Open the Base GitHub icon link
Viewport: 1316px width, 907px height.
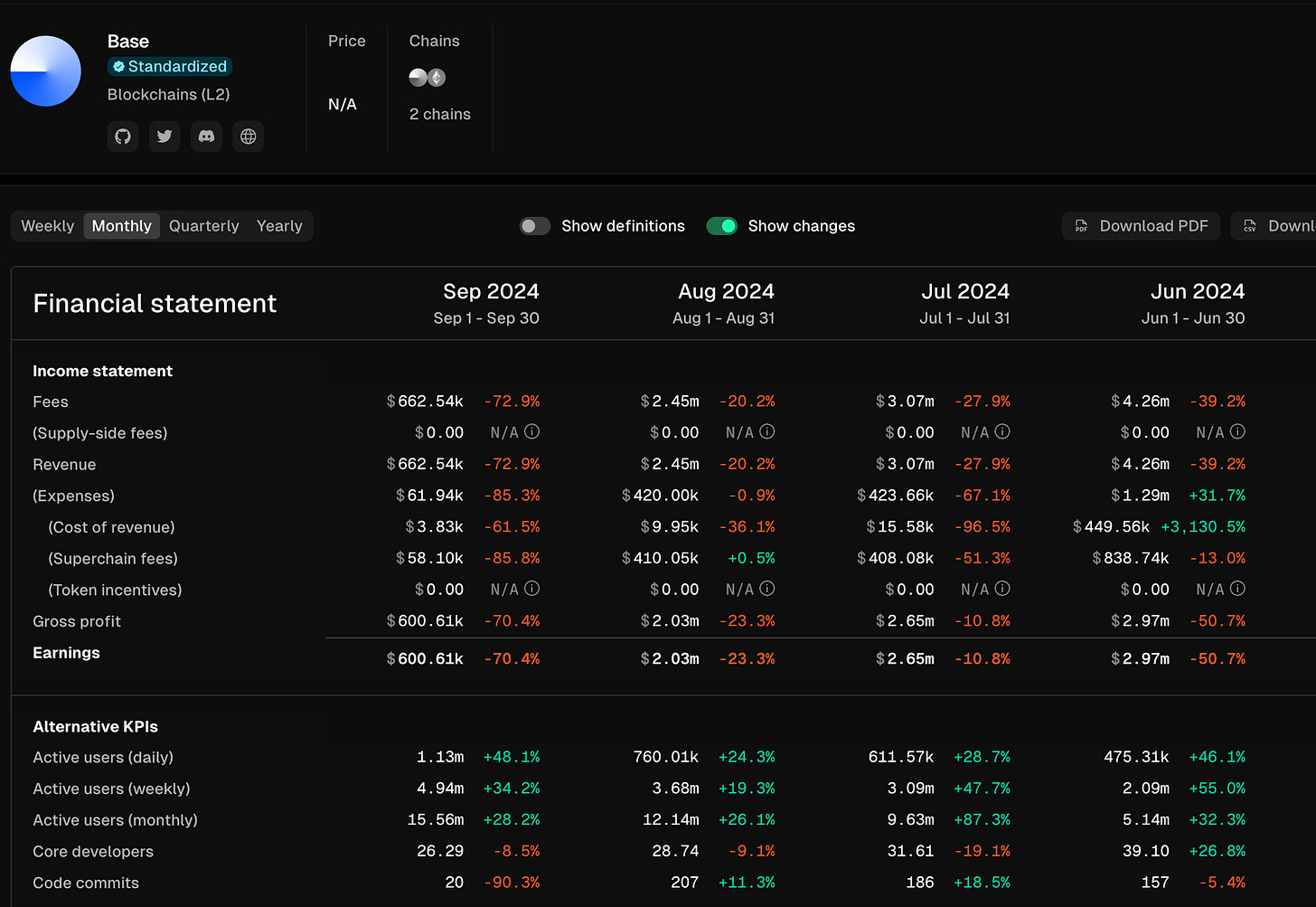123,137
